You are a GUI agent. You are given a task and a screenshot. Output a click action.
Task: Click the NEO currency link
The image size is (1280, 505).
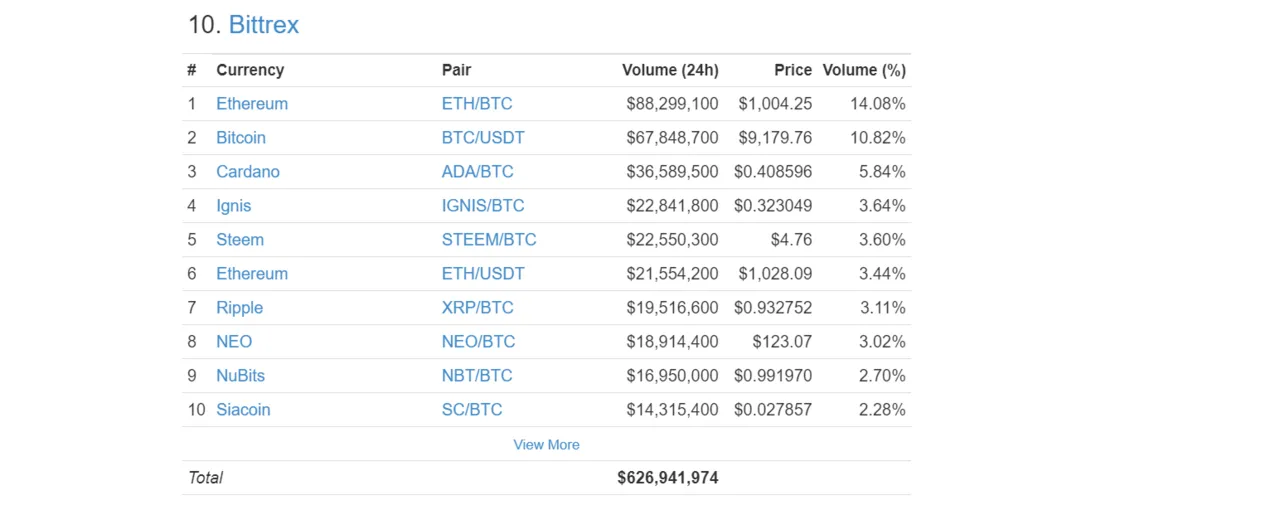234,342
